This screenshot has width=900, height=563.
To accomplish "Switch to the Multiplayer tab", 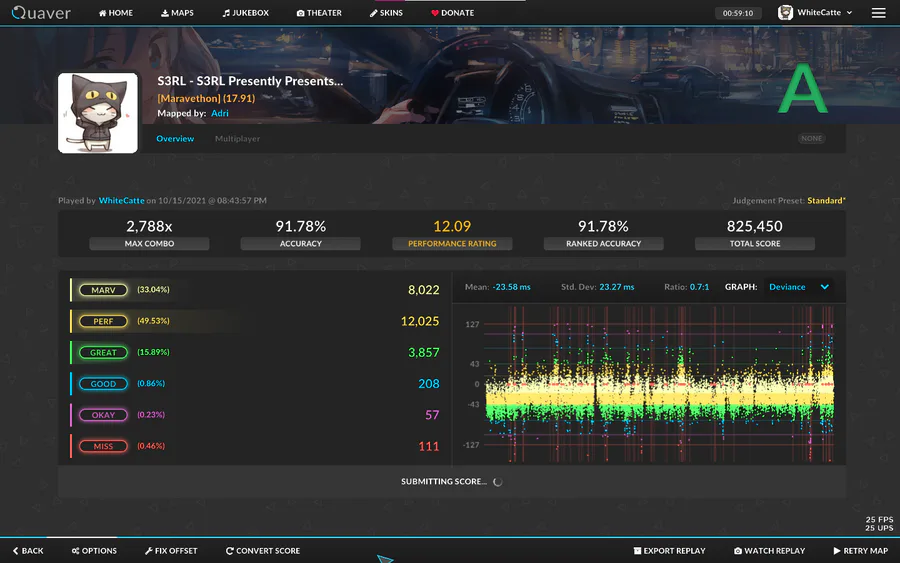I will coord(237,138).
